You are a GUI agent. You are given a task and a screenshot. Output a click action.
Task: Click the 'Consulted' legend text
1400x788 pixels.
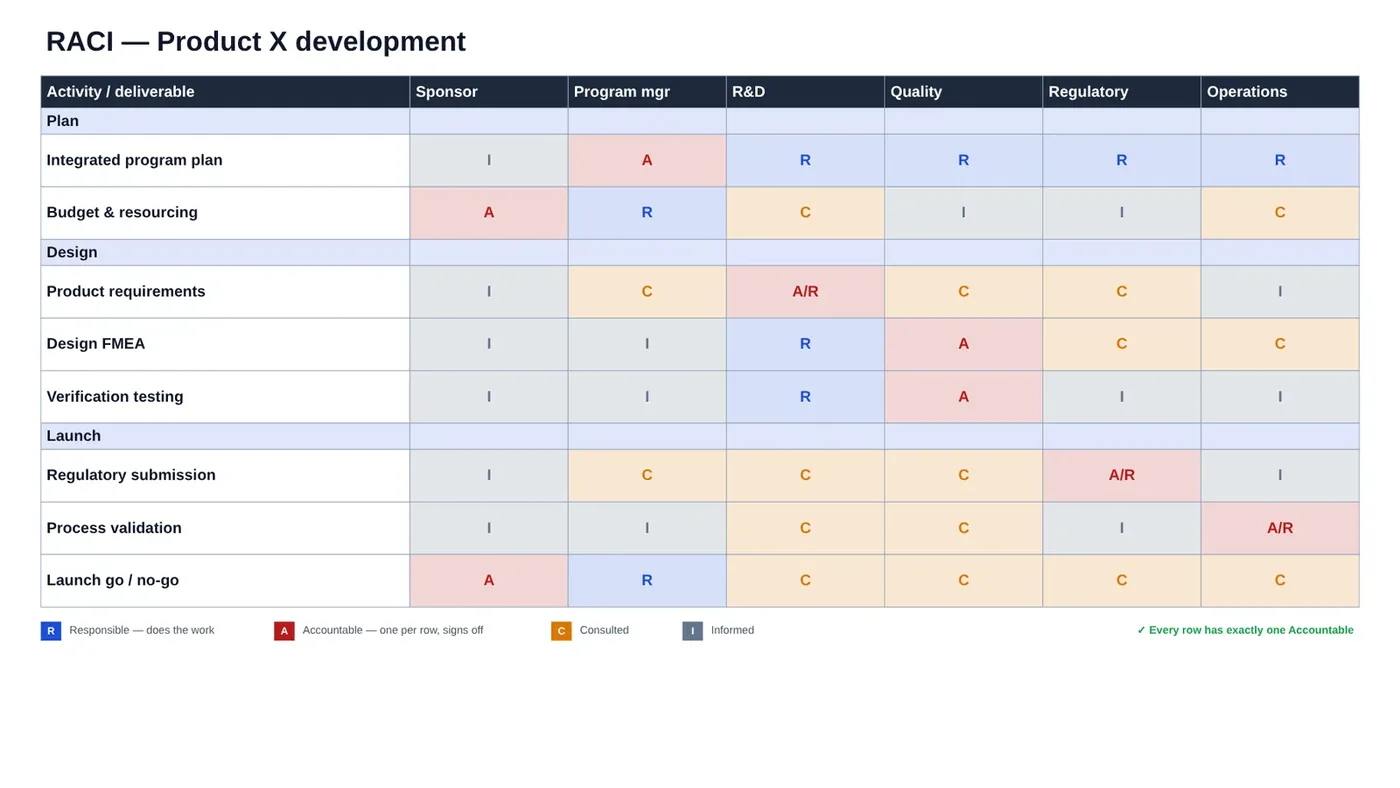604,631
